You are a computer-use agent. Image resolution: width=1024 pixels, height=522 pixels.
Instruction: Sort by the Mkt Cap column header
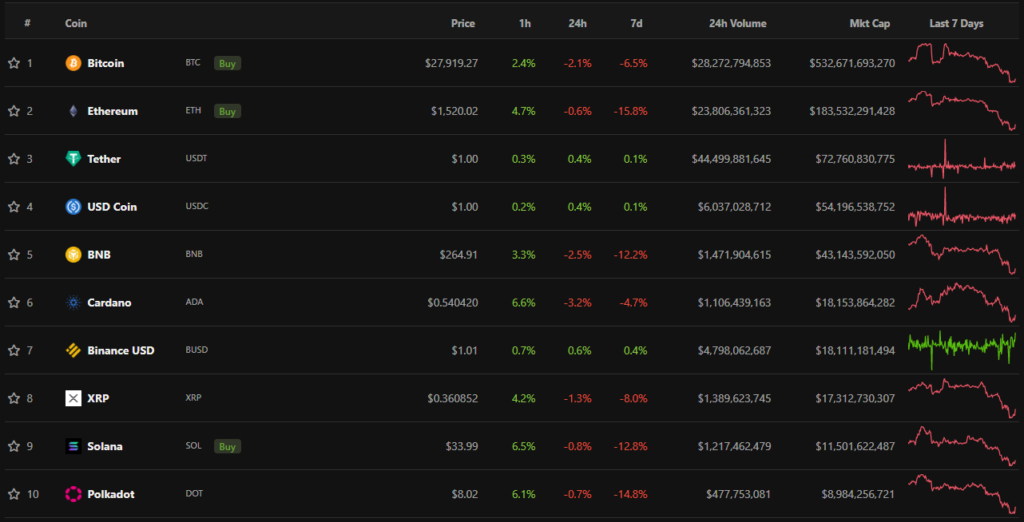pyautogui.click(x=866, y=23)
